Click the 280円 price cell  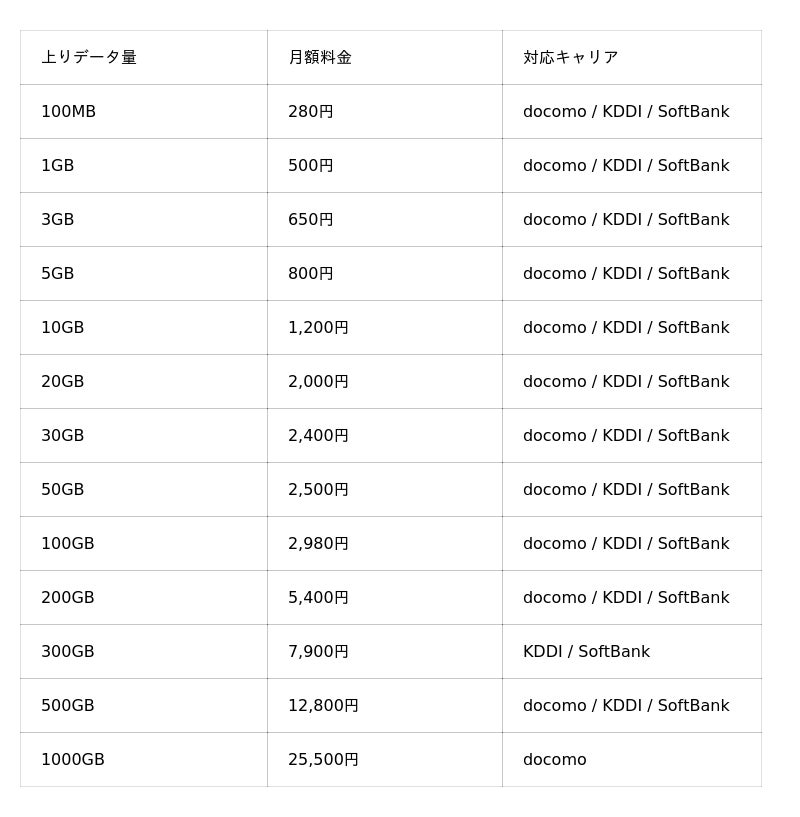click(385, 112)
